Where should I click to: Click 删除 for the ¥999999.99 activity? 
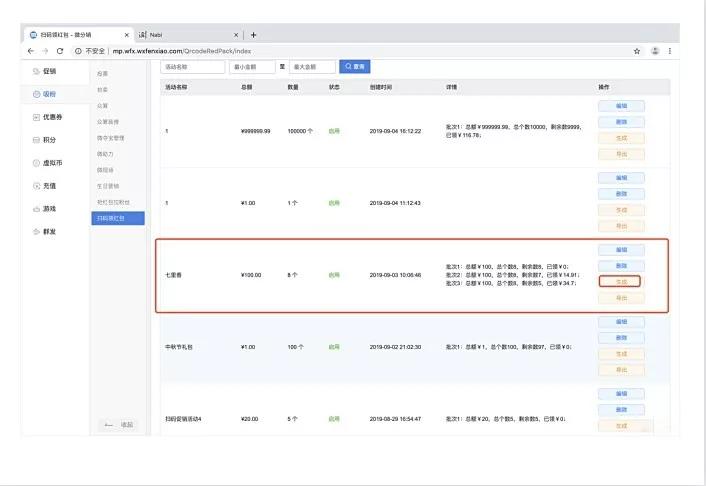point(621,122)
